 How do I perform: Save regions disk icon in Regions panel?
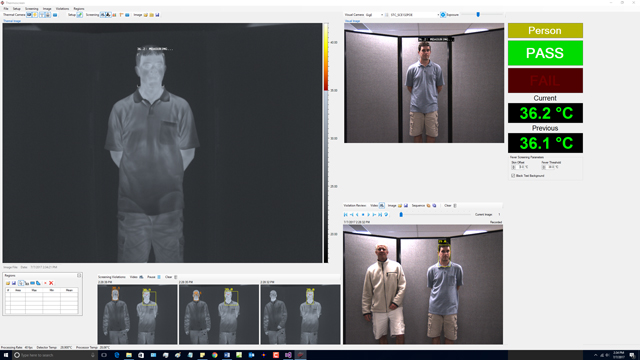(13, 283)
